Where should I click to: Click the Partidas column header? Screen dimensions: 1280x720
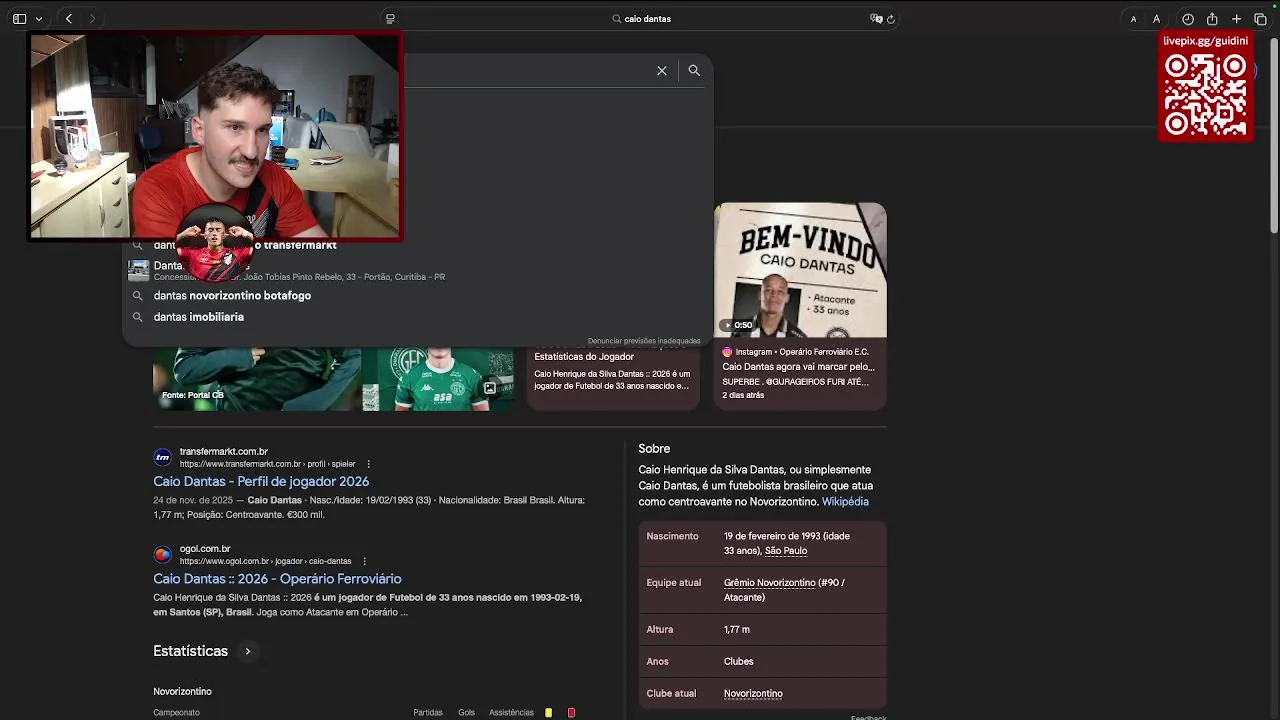click(x=428, y=713)
